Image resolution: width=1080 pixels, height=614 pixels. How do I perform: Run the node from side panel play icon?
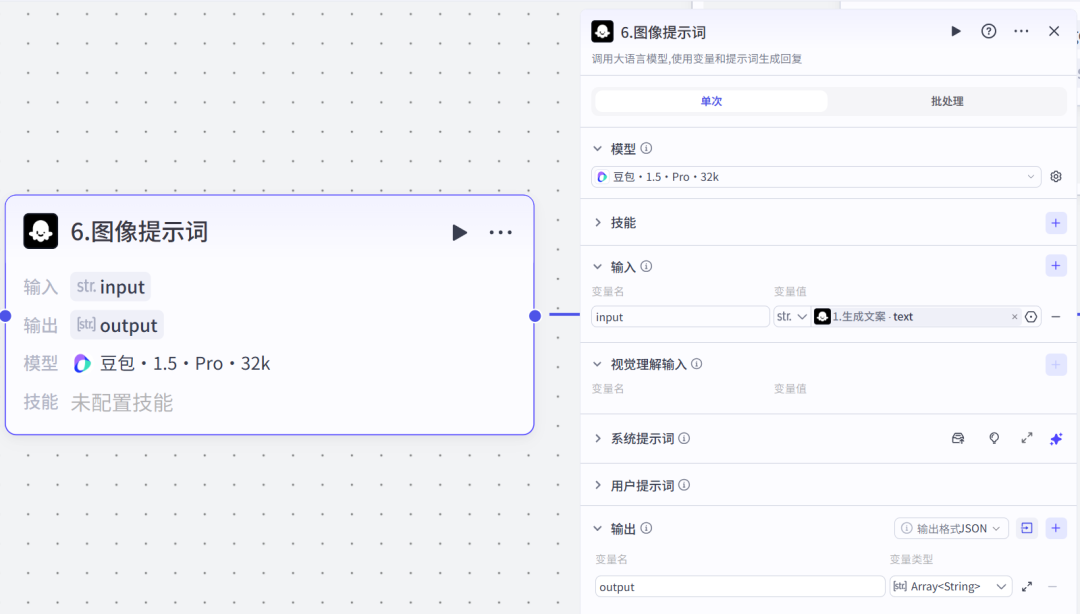coord(955,31)
